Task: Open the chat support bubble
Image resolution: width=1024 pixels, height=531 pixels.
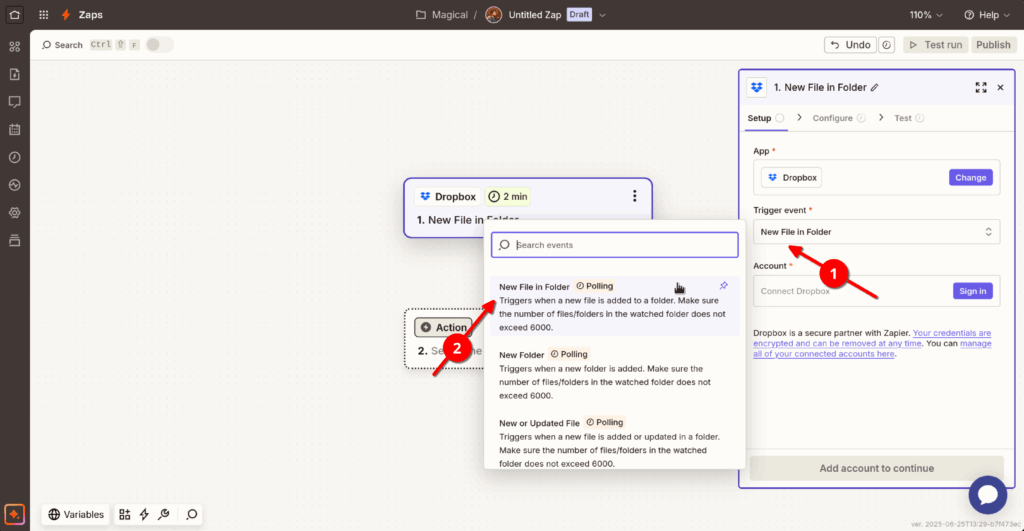Action: coord(987,494)
